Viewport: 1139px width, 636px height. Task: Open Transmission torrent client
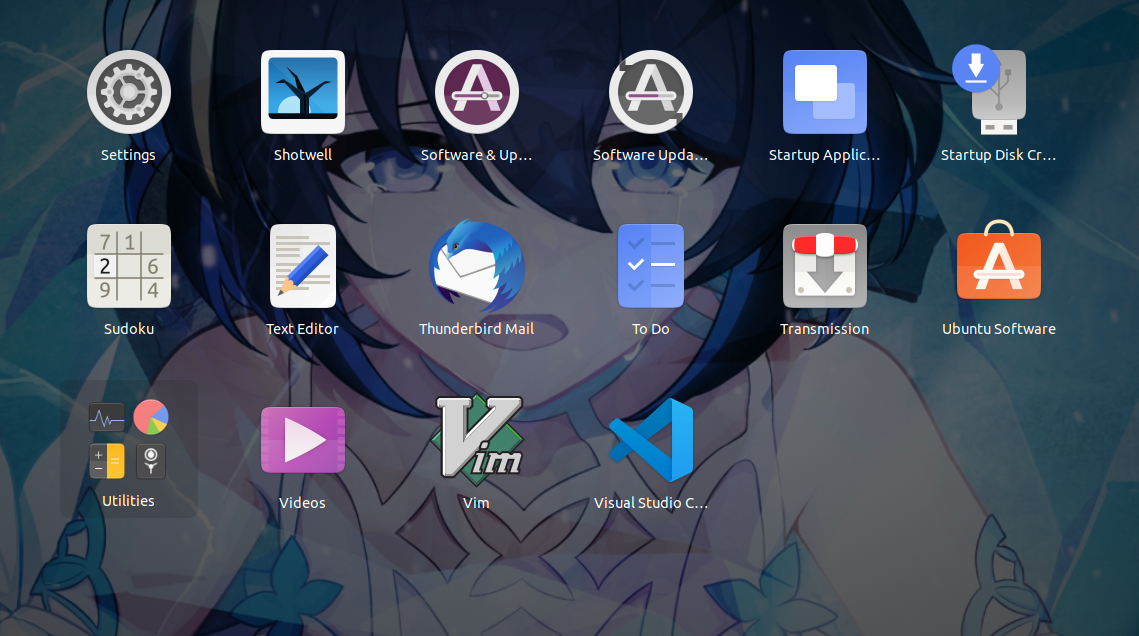click(824, 265)
